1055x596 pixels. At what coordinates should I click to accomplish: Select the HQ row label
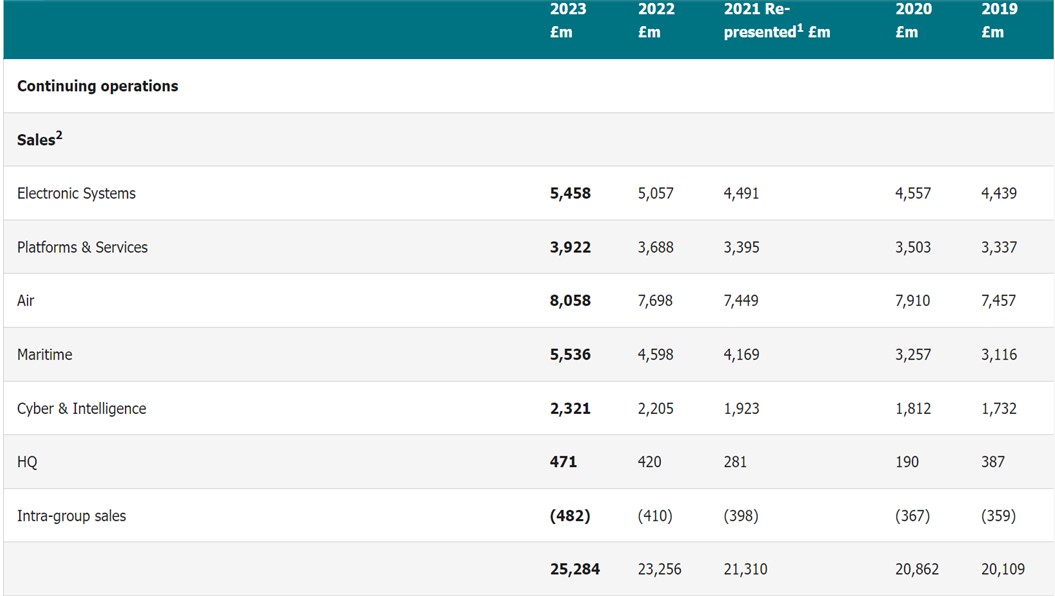[27, 462]
